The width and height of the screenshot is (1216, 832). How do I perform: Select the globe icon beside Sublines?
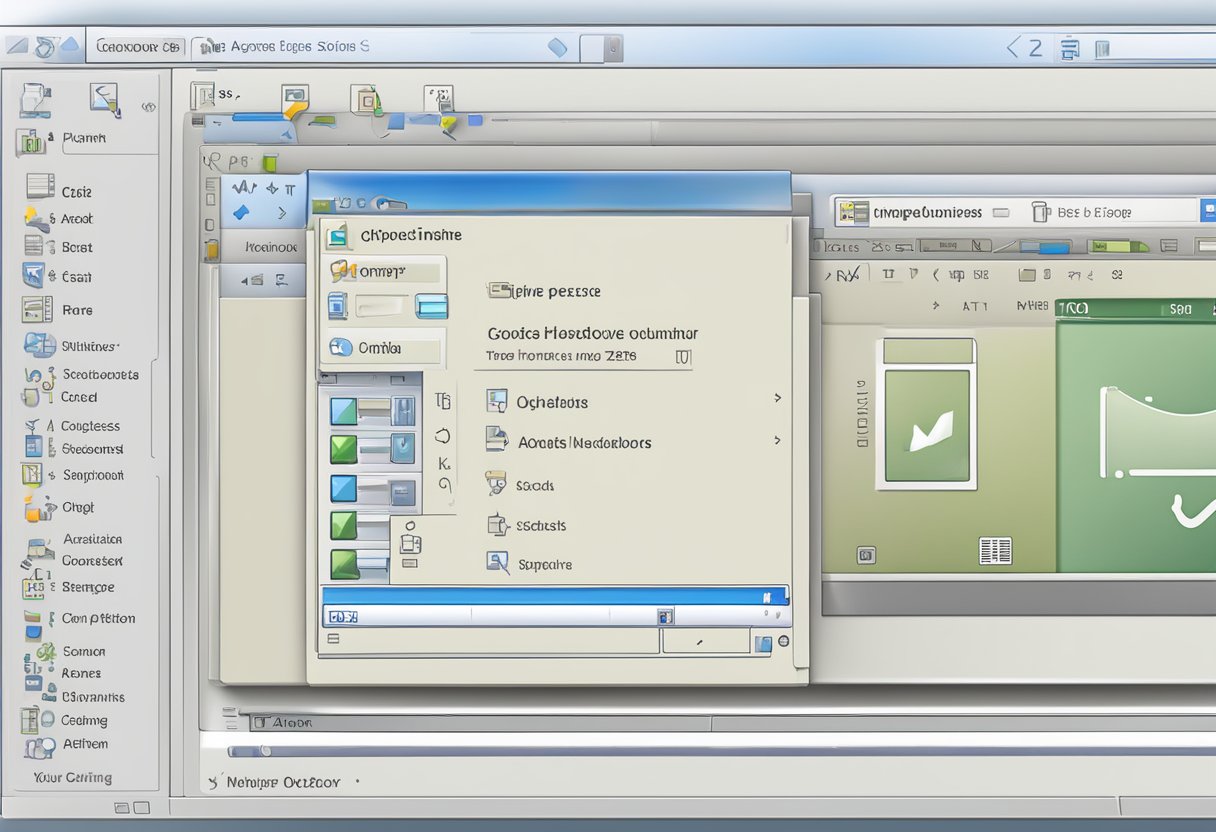pyautogui.click(x=40, y=344)
